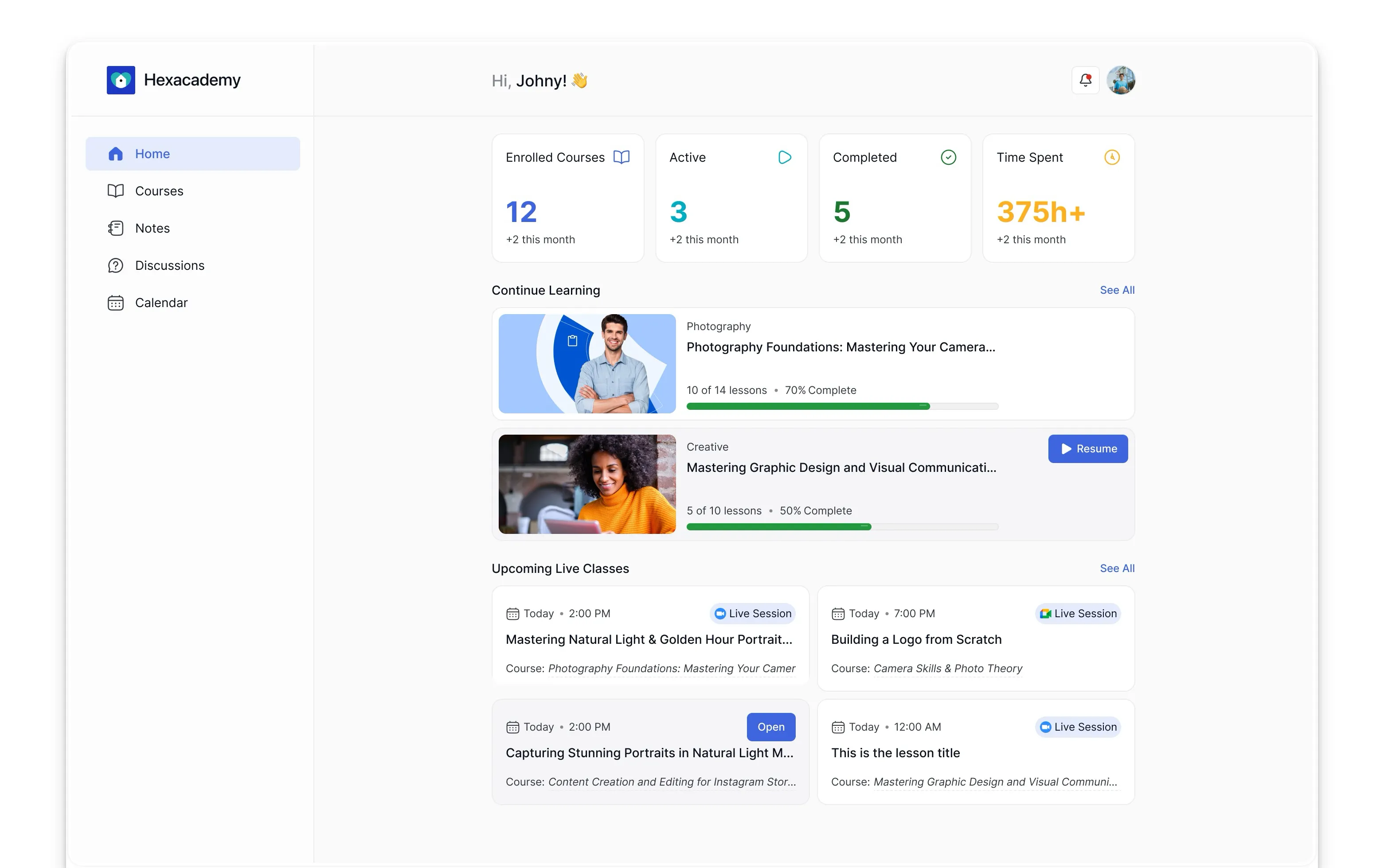Click Live Session badge on Building a Logo
Screen dimensions: 1384x868
pyautogui.click(x=1077, y=614)
